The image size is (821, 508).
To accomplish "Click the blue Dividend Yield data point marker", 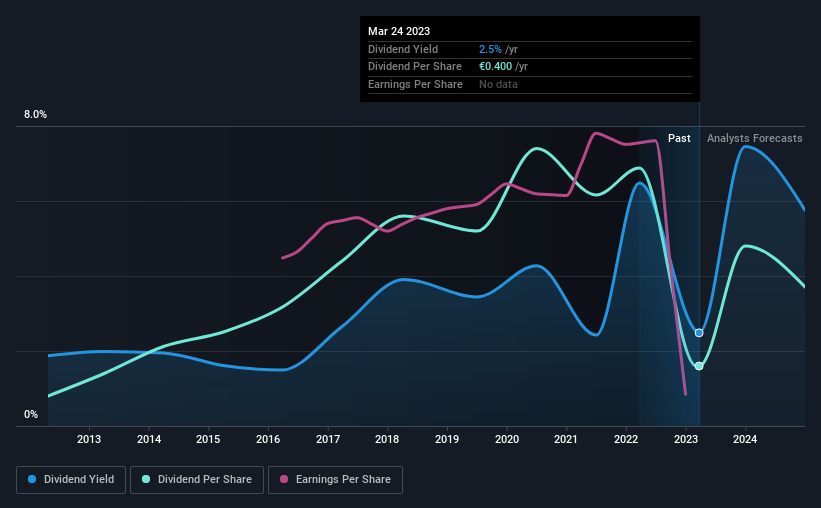I will (x=699, y=333).
